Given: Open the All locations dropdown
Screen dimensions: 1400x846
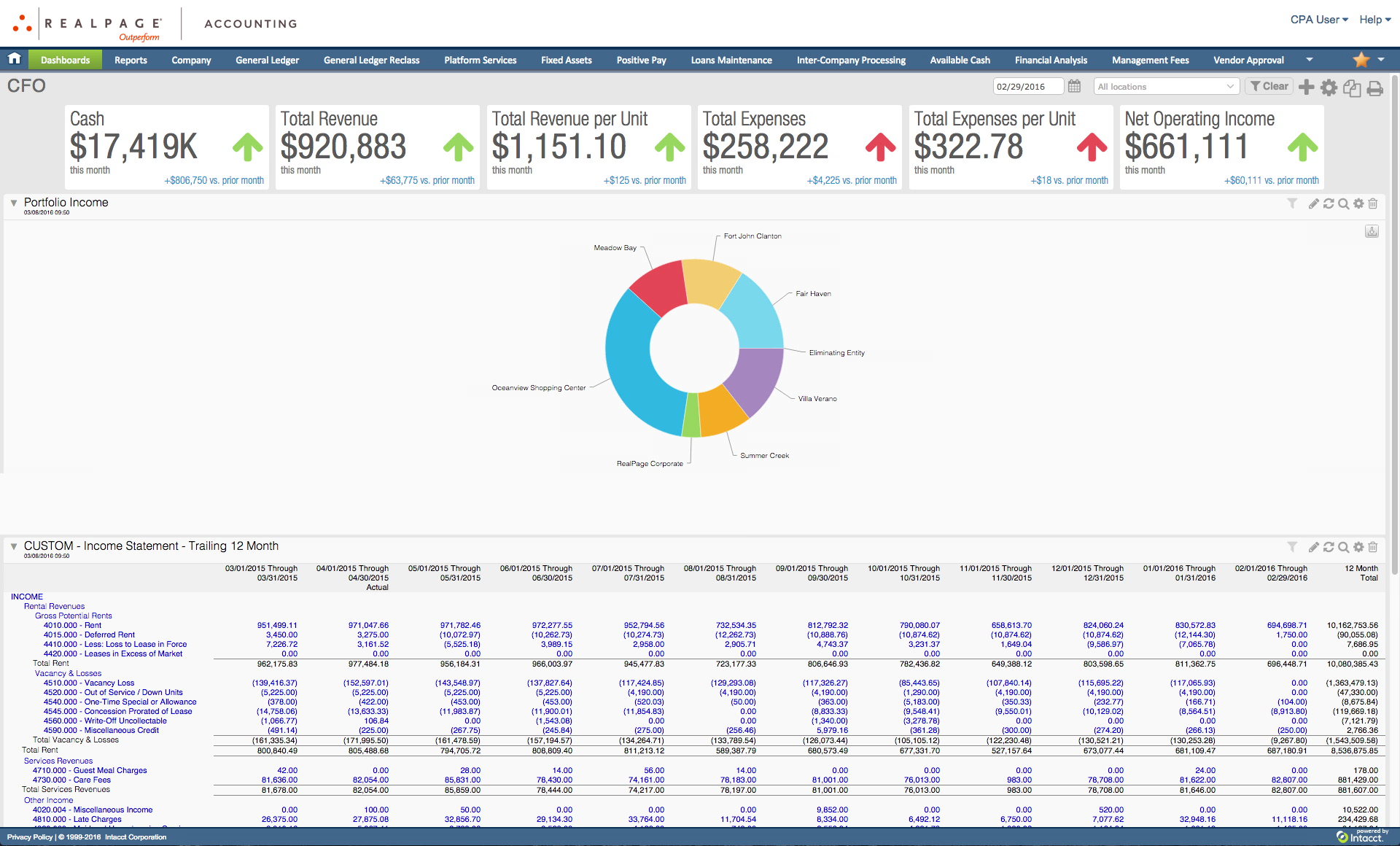Looking at the screenshot, I should pyautogui.click(x=1166, y=87).
